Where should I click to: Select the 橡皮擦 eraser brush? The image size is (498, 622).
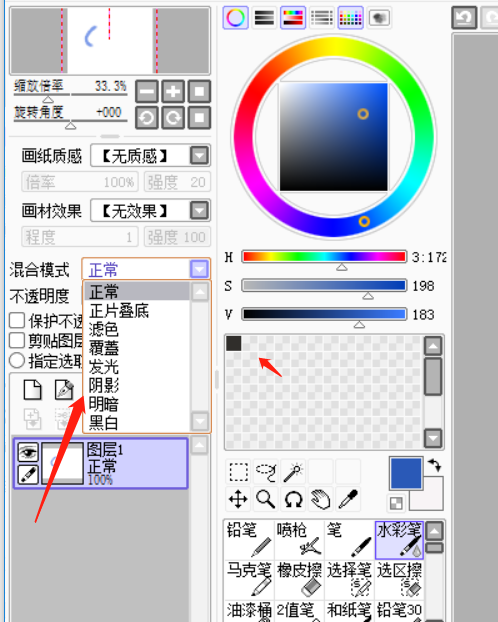point(300,579)
